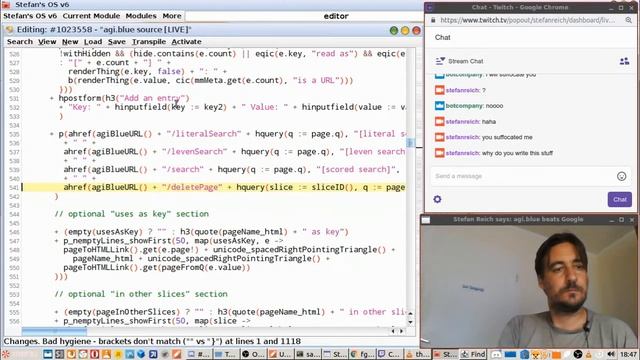The image size is (640, 360).
Task: Collapse the Stream Chat panel icon
Action: pyautogui.click(x=440, y=61)
